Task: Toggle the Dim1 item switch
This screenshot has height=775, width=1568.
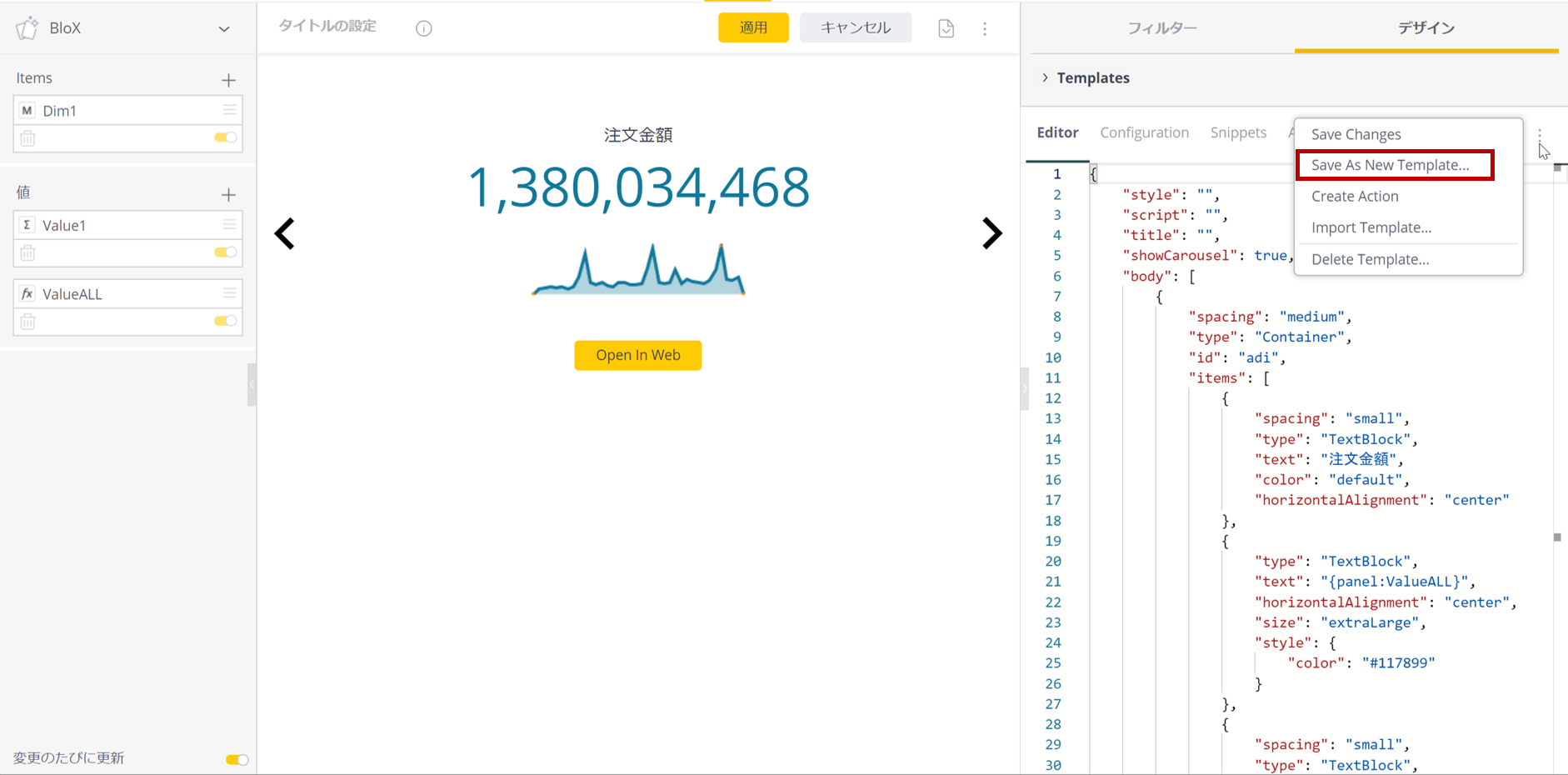Action: point(225,137)
